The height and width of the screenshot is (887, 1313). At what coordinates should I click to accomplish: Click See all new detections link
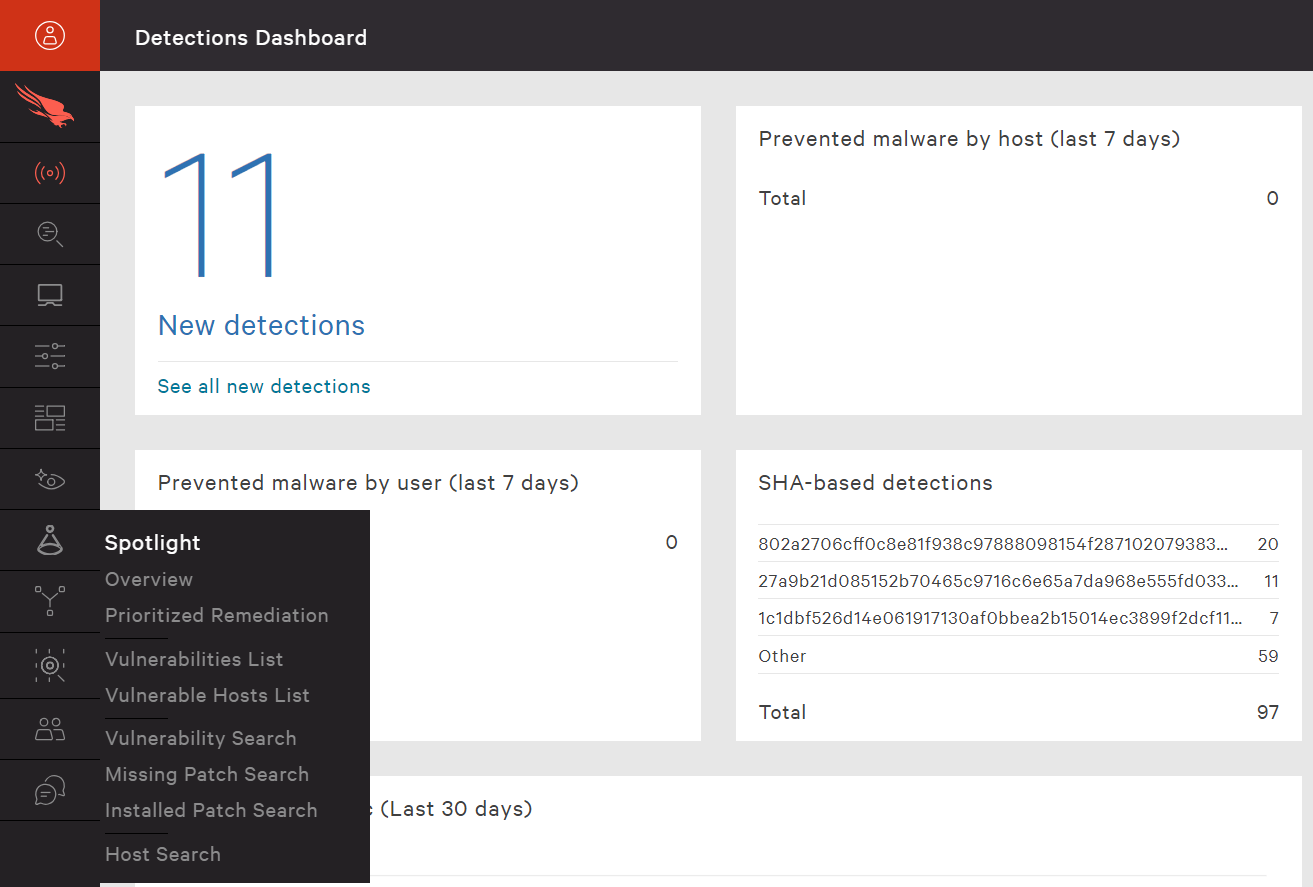(x=264, y=386)
